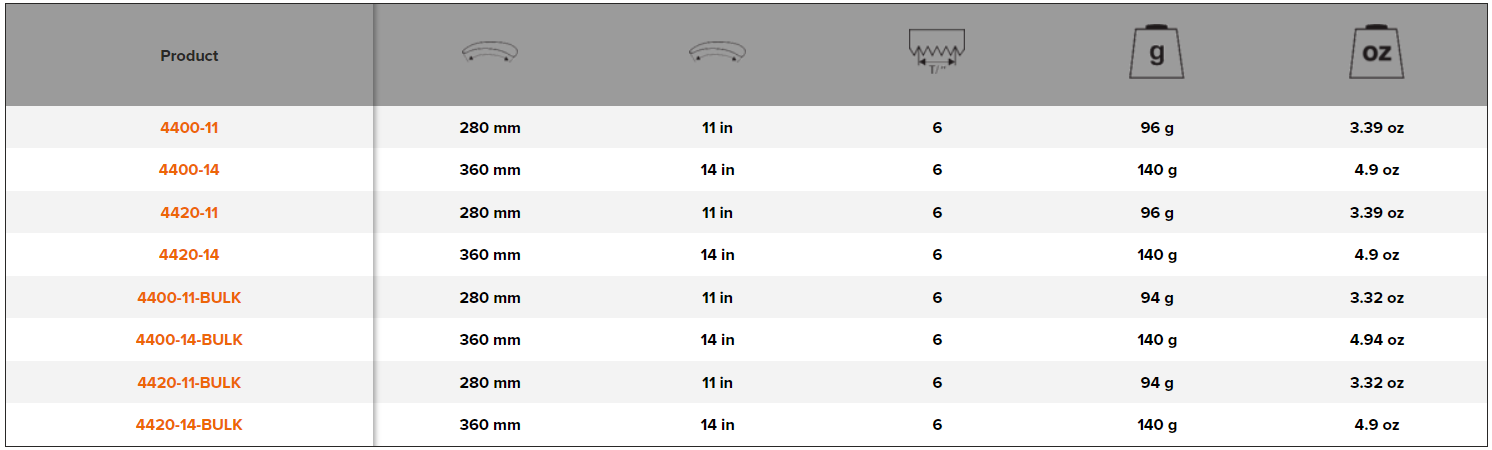This screenshot has width=1492, height=450.
Task: Click the 3.32 oz cell for 4400-11-BULK
Action: click(x=1376, y=298)
